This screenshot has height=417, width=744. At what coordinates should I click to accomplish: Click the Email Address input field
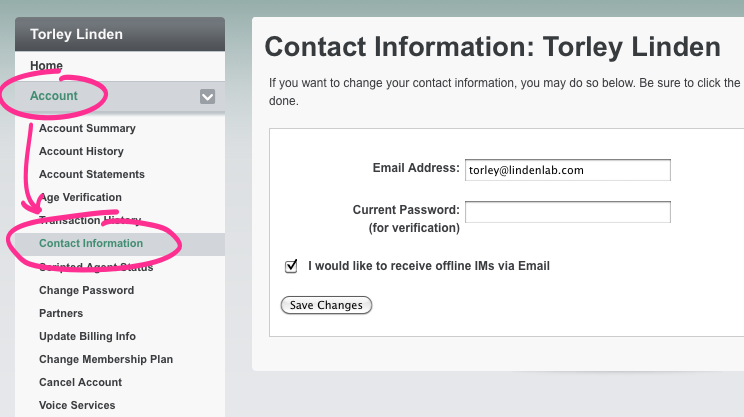(567, 170)
